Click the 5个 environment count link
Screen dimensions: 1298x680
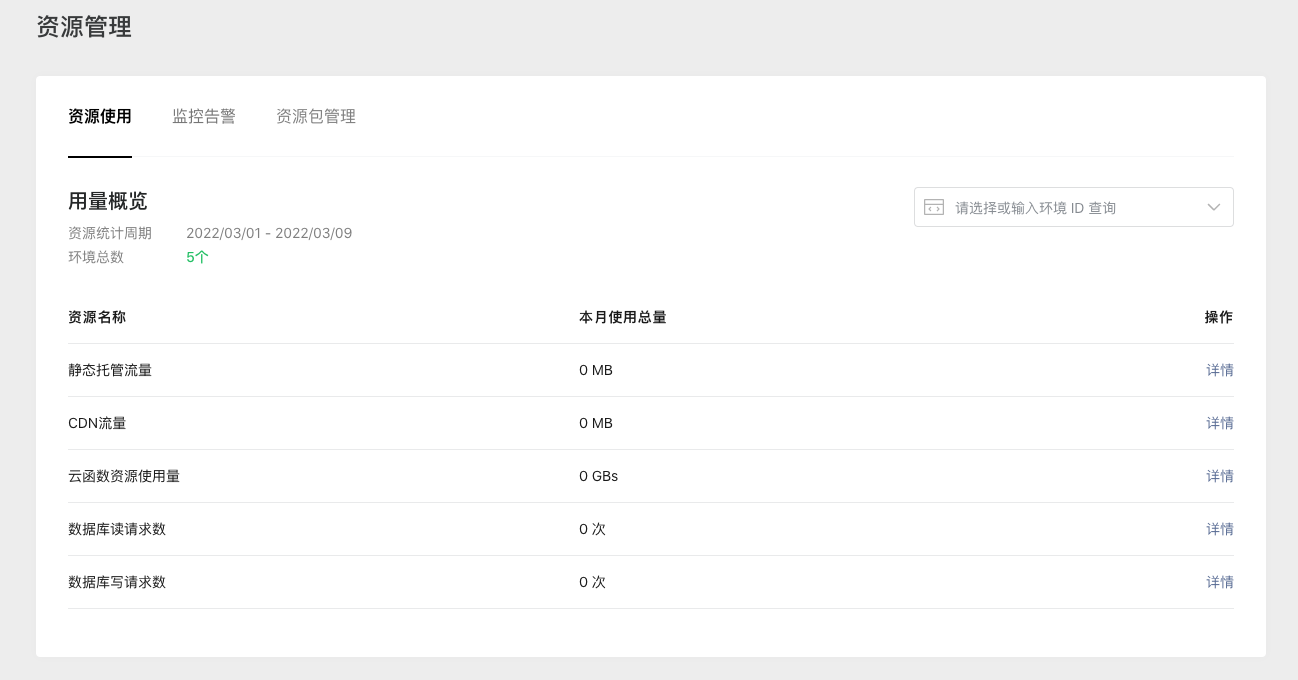[x=197, y=257]
